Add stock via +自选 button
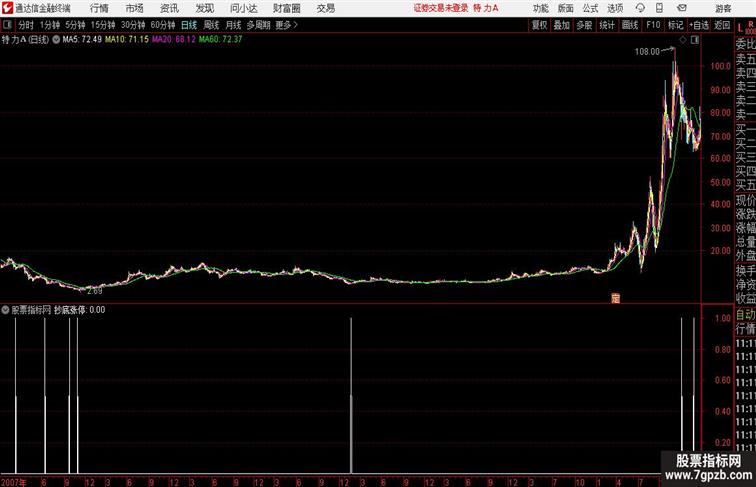This screenshot has width=756, height=487. 699,25
